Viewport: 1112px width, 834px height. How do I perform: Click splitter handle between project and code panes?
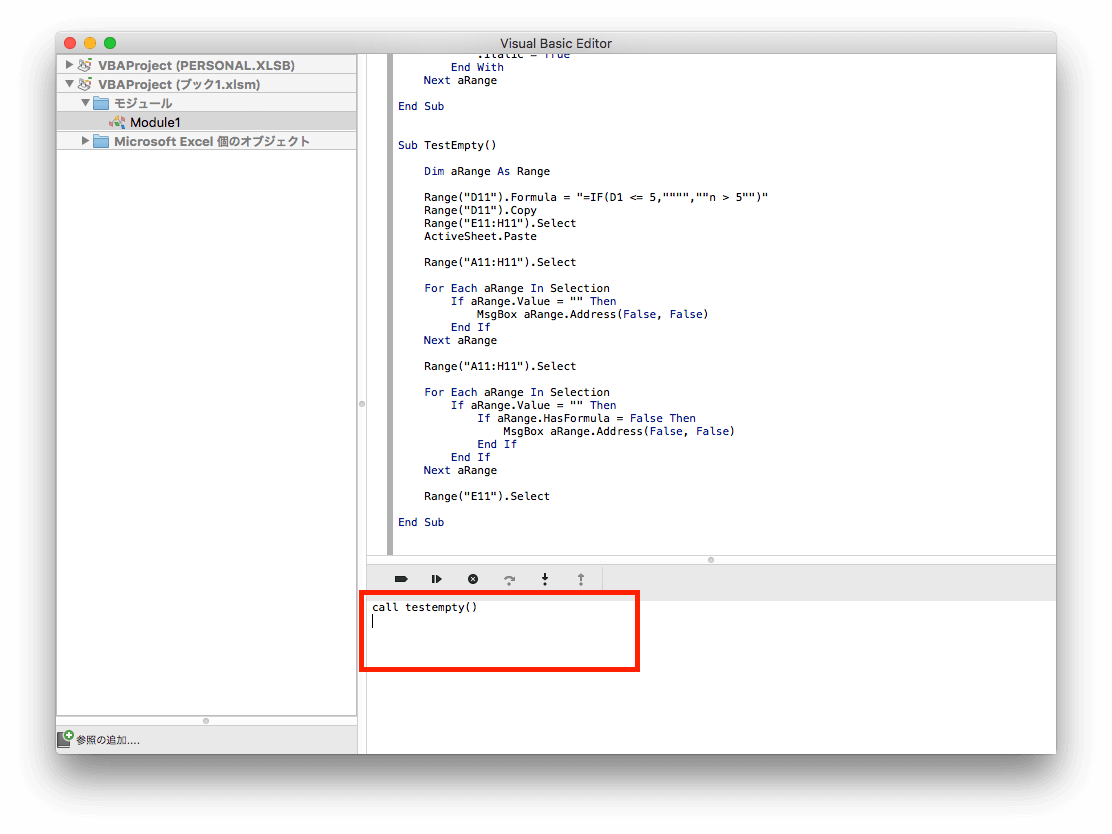pos(362,404)
